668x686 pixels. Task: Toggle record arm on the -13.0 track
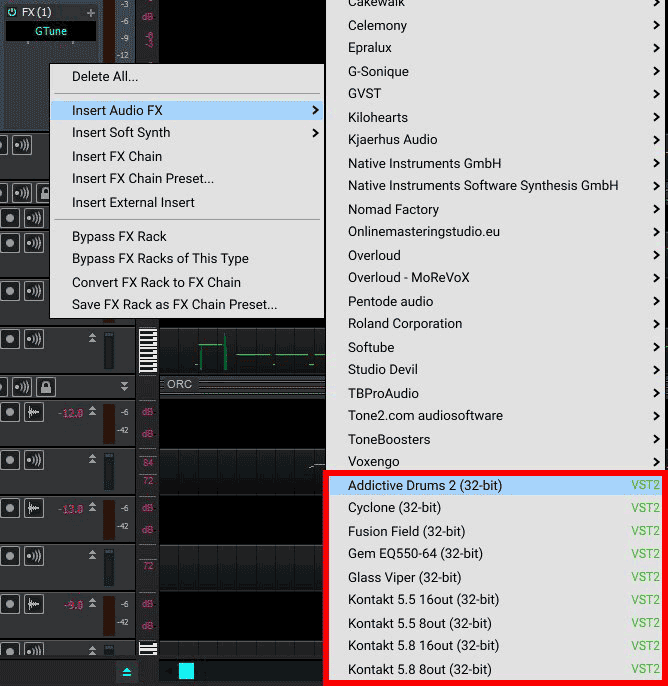(x=10, y=508)
